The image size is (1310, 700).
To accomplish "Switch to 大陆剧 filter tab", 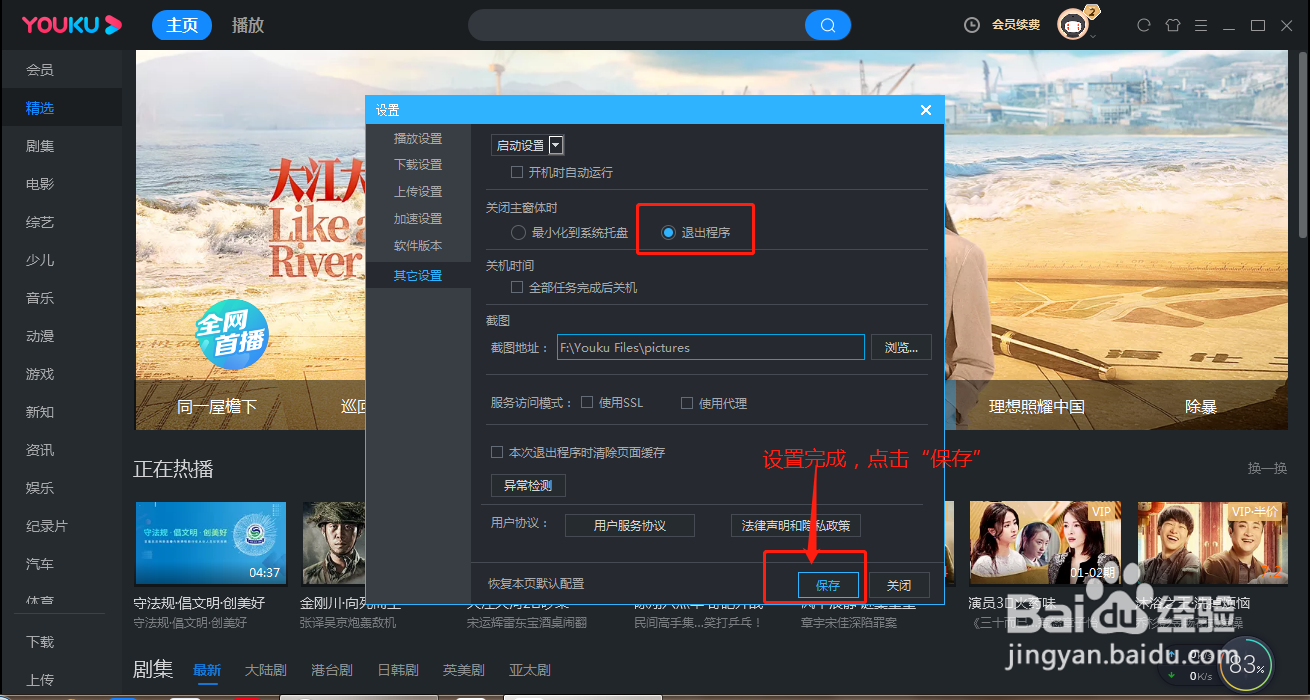I will pyautogui.click(x=266, y=670).
